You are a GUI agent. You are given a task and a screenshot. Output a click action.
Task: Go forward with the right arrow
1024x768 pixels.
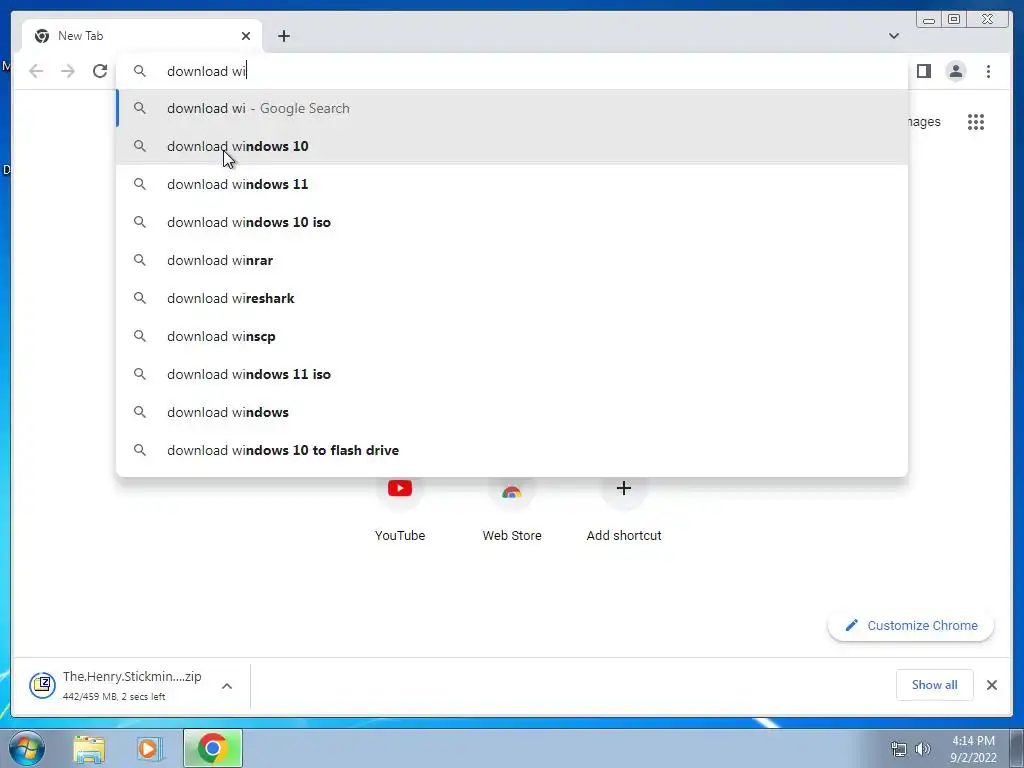[x=68, y=71]
